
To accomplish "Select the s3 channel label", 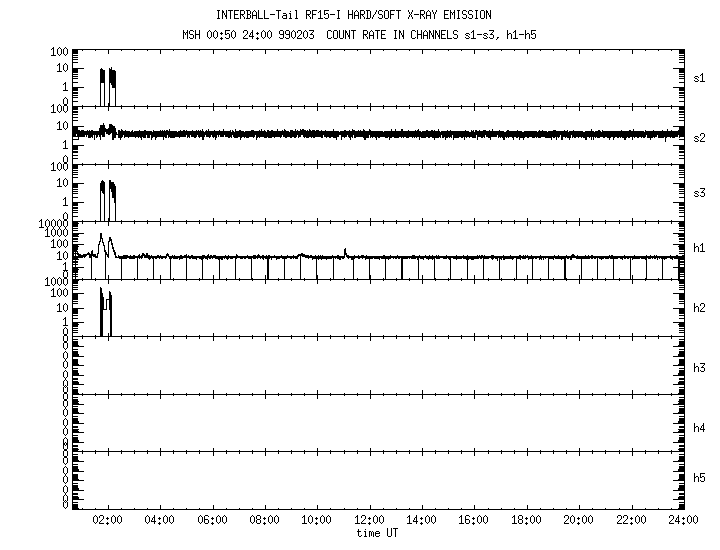I will click(700, 192).
